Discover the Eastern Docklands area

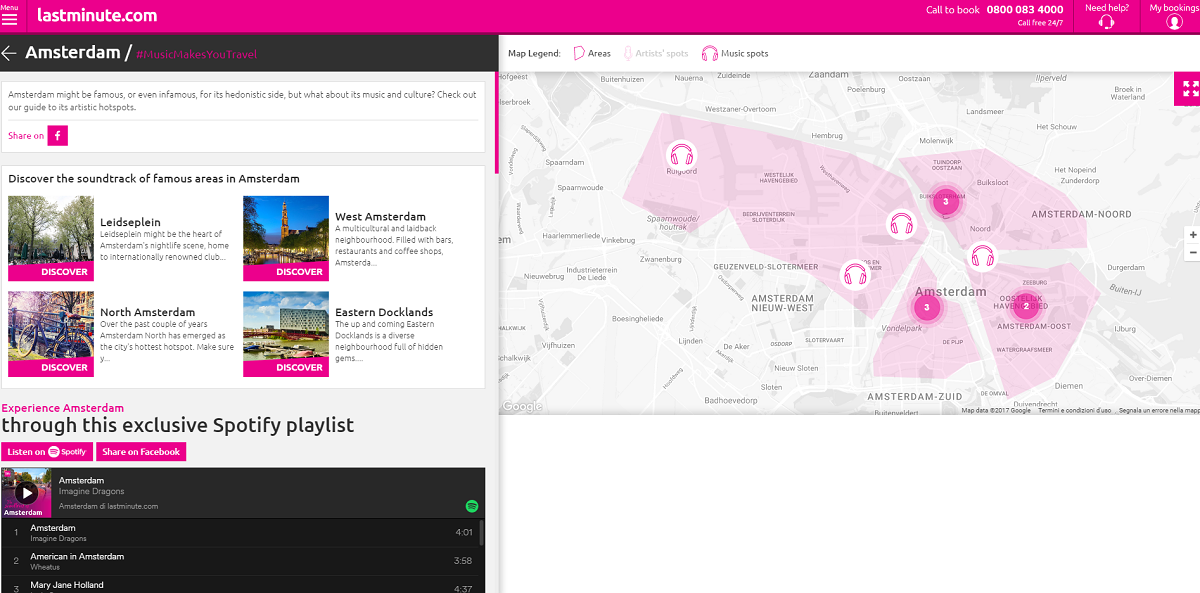[x=286, y=367]
